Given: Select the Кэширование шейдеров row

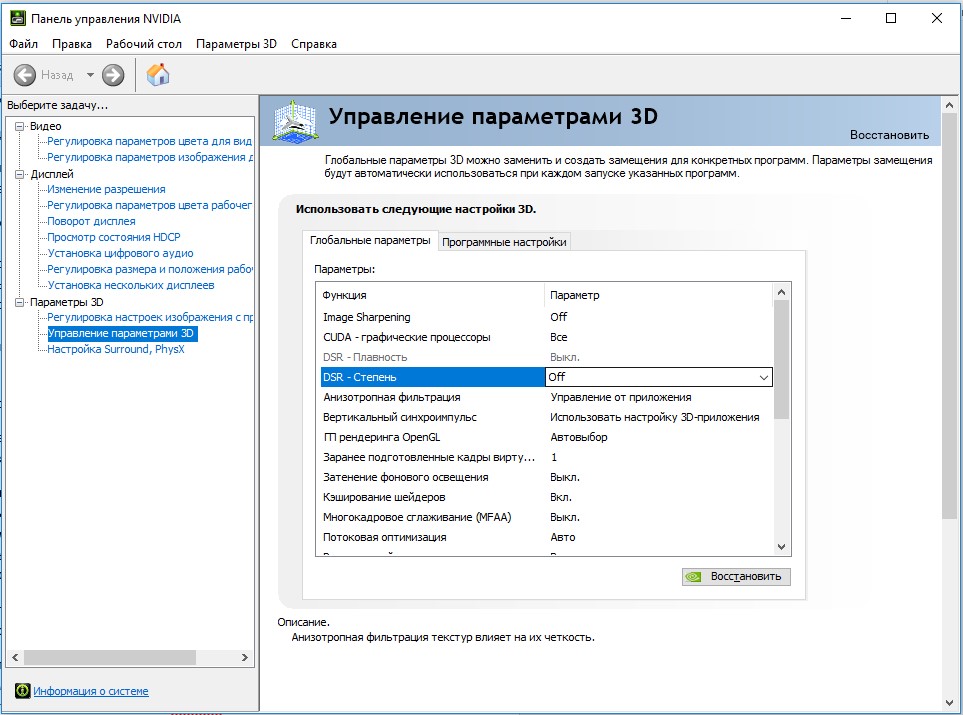Looking at the screenshot, I should point(546,497).
